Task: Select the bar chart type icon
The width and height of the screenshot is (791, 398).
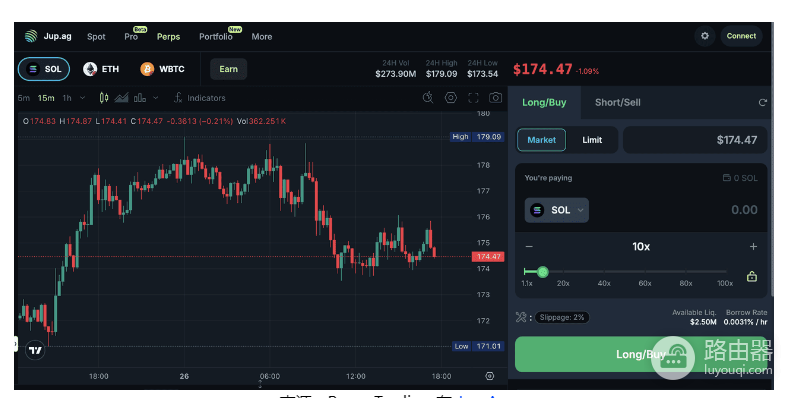Action: tap(140, 98)
